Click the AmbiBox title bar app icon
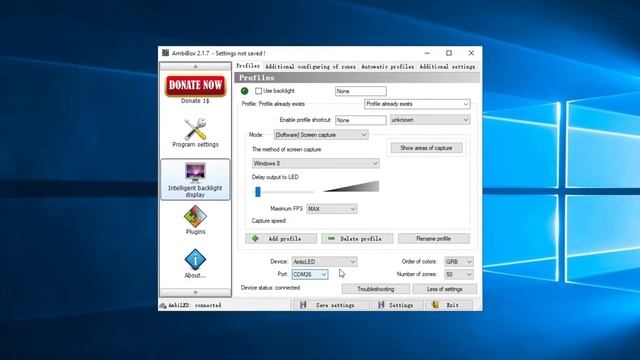Screen dimensions: 640x360 165,53
